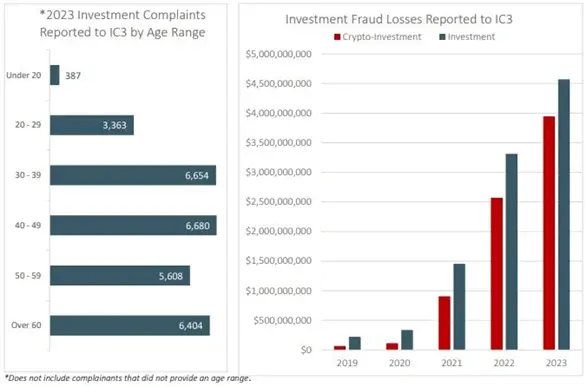Select the Over 60 bar showing 6,404
This screenshot has width=587, height=387.
coord(130,326)
